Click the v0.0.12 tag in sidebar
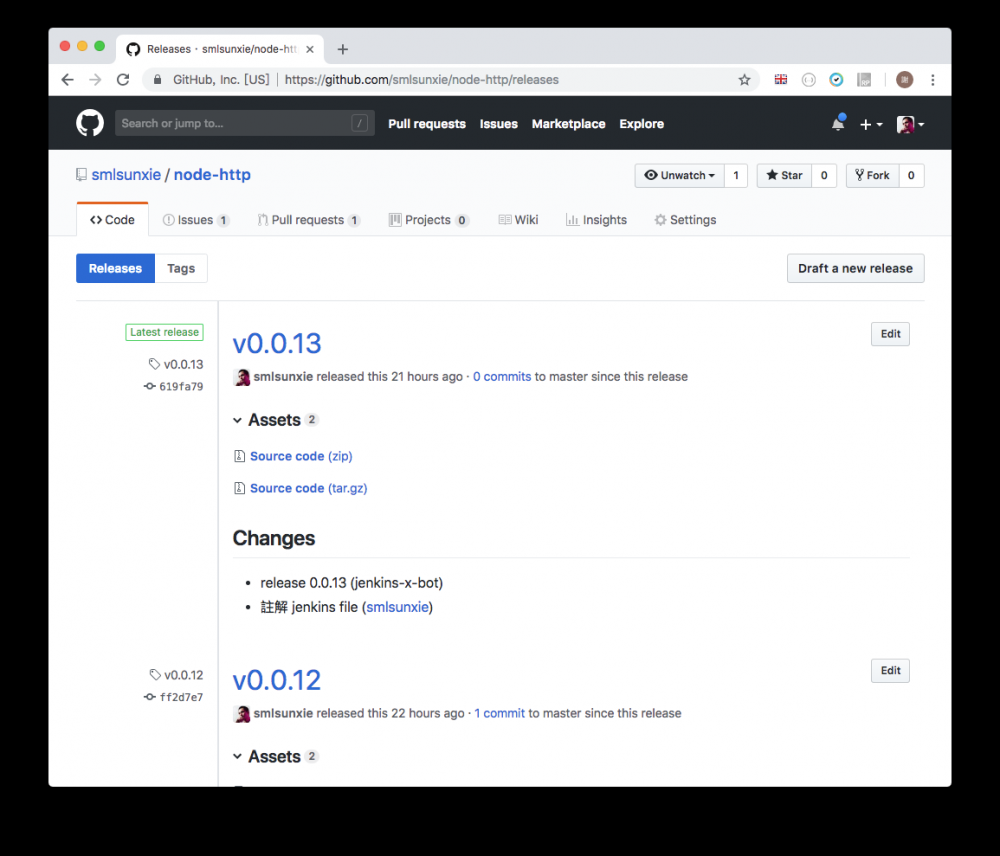This screenshot has width=1000, height=856. tap(176, 675)
